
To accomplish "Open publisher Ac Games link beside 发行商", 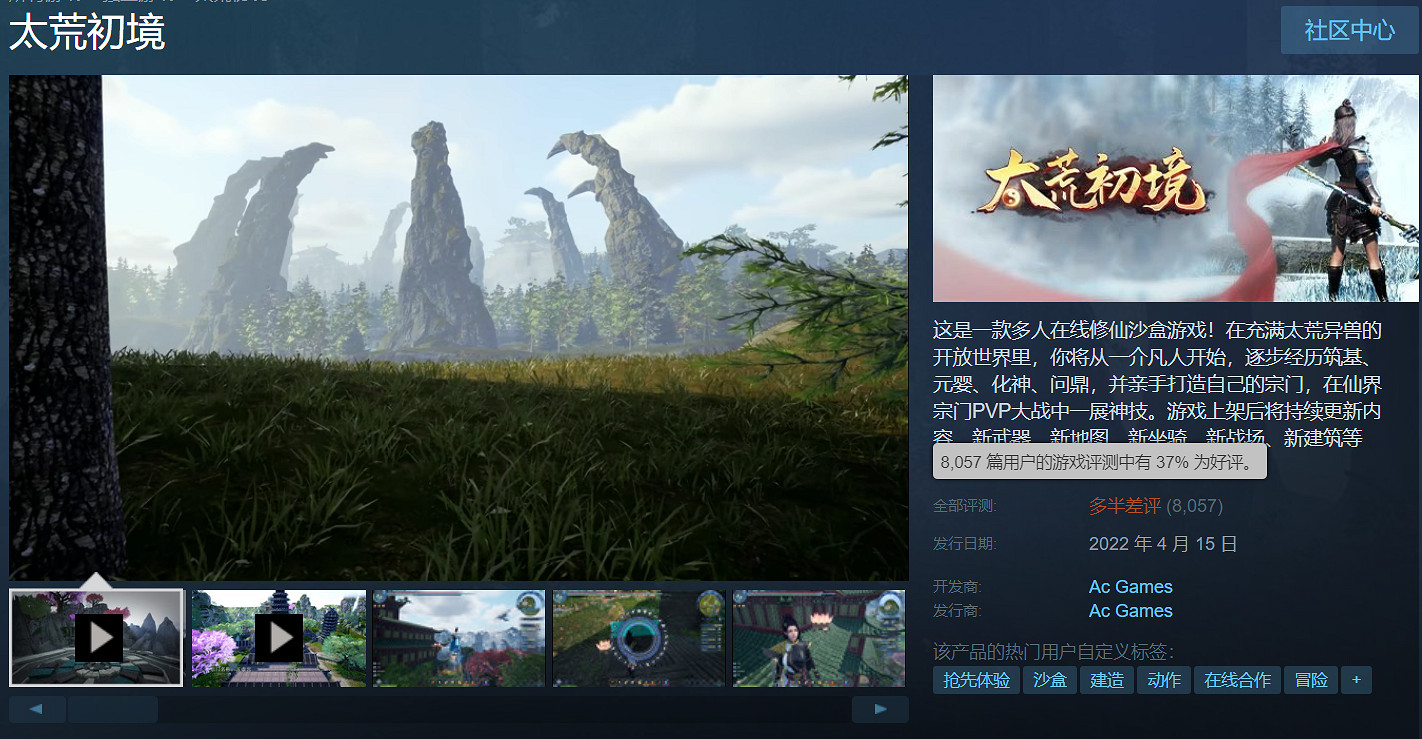I will tap(1130, 611).
